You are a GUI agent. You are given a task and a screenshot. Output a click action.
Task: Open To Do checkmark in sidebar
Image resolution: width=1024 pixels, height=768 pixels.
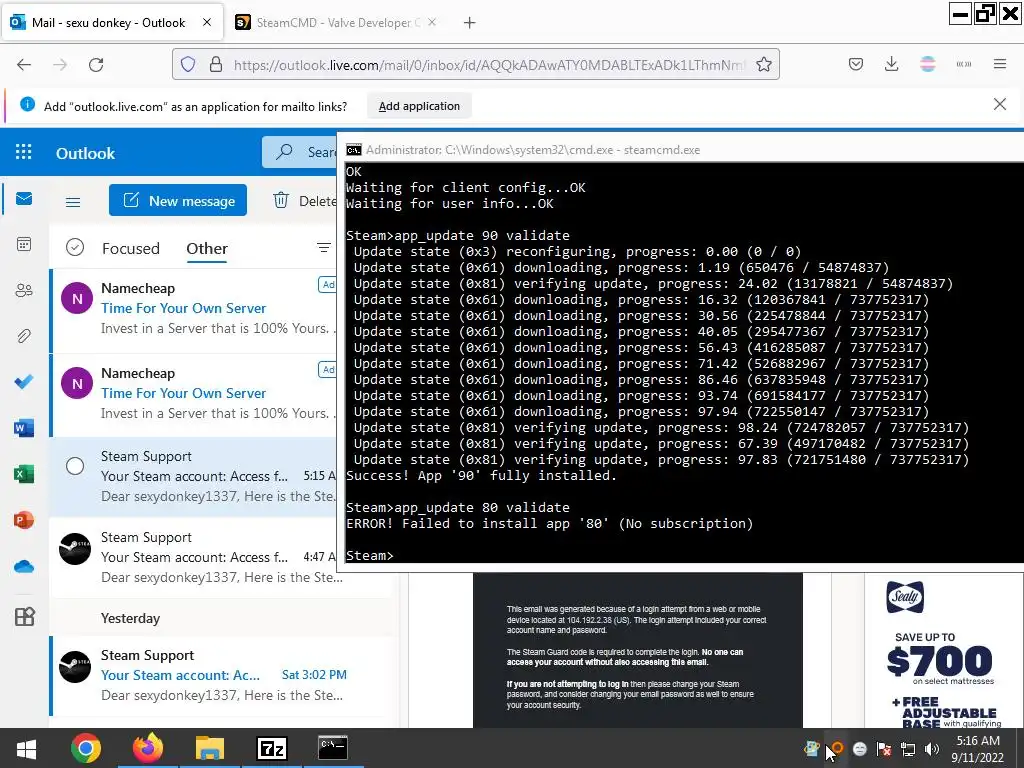tap(24, 381)
